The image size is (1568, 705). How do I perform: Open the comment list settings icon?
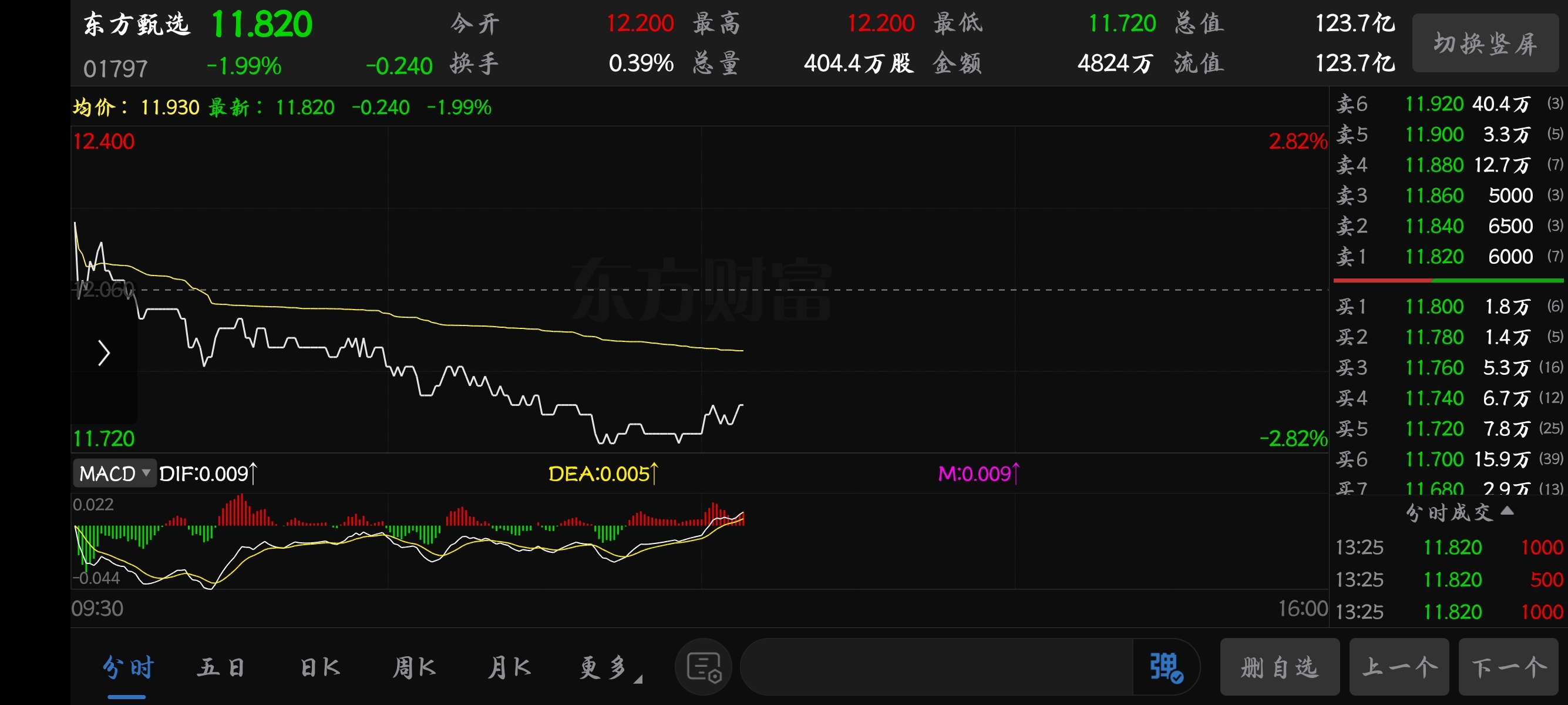(704, 667)
